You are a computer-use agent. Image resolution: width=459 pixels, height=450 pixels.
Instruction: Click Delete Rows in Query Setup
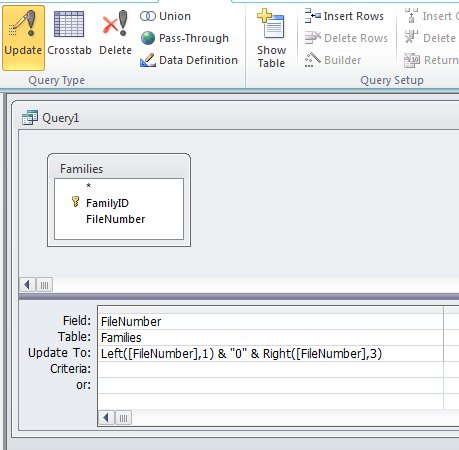pos(346,38)
